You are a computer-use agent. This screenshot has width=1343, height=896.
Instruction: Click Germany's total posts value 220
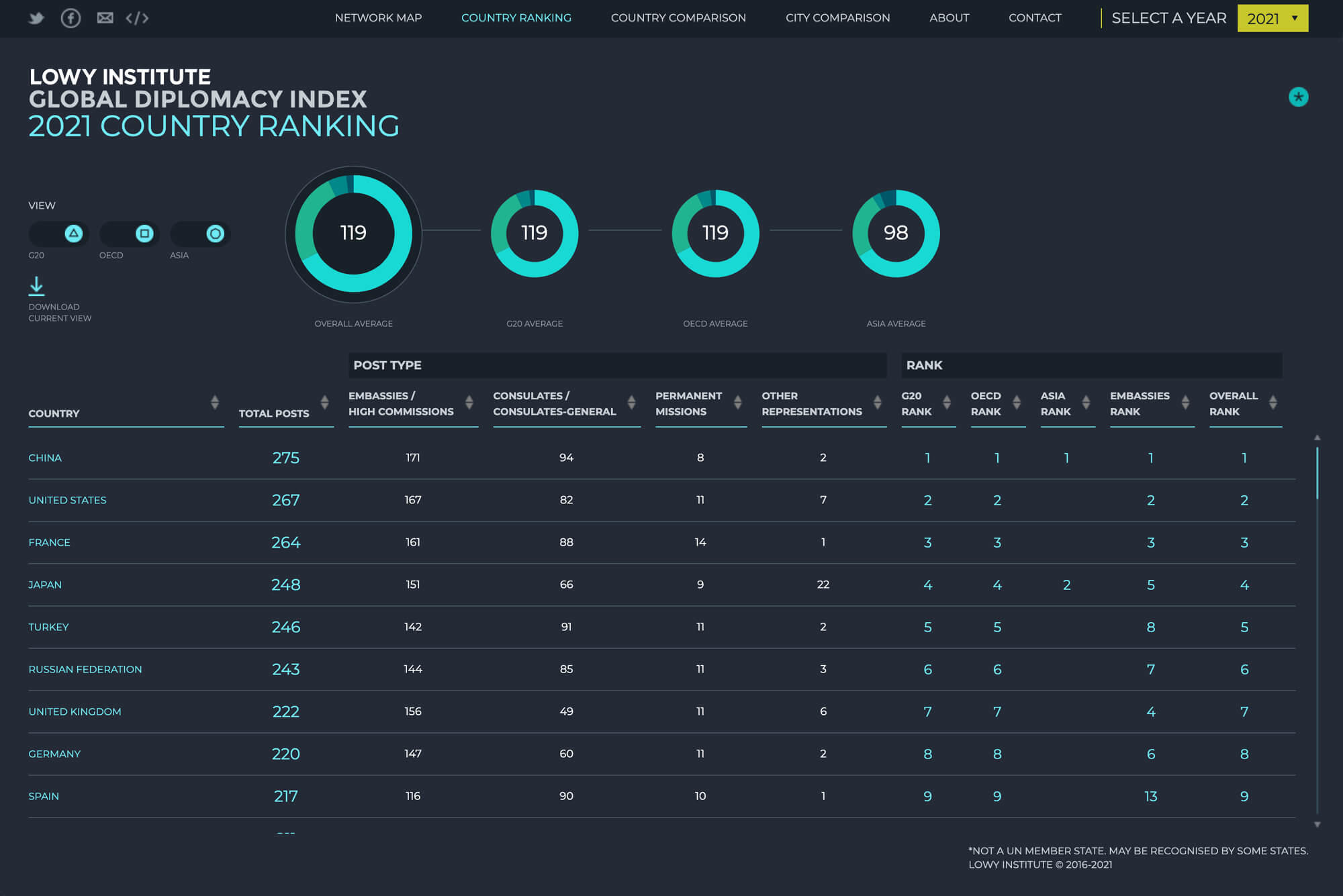click(x=286, y=754)
